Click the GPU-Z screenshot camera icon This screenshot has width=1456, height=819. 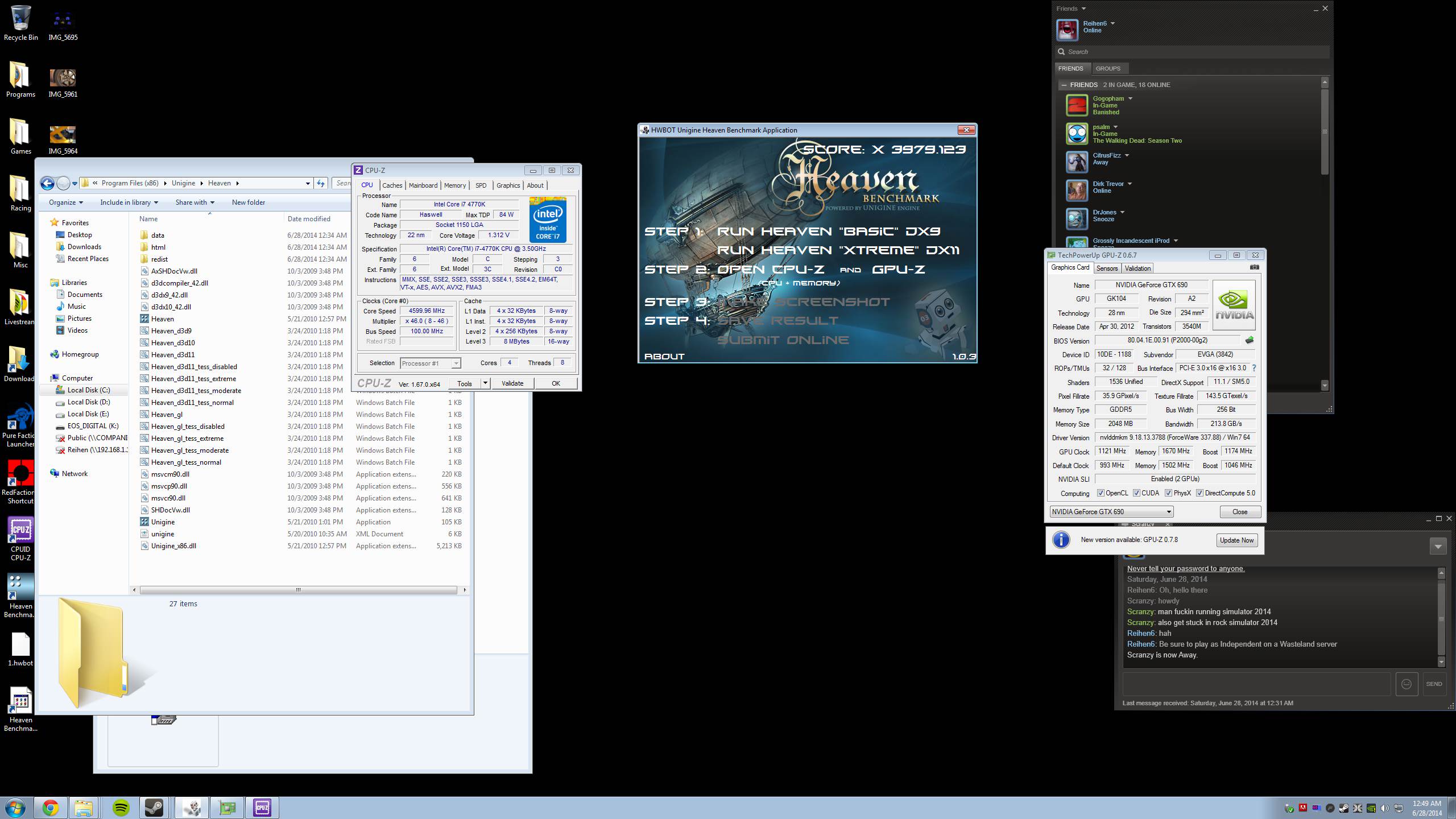point(1254,267)
